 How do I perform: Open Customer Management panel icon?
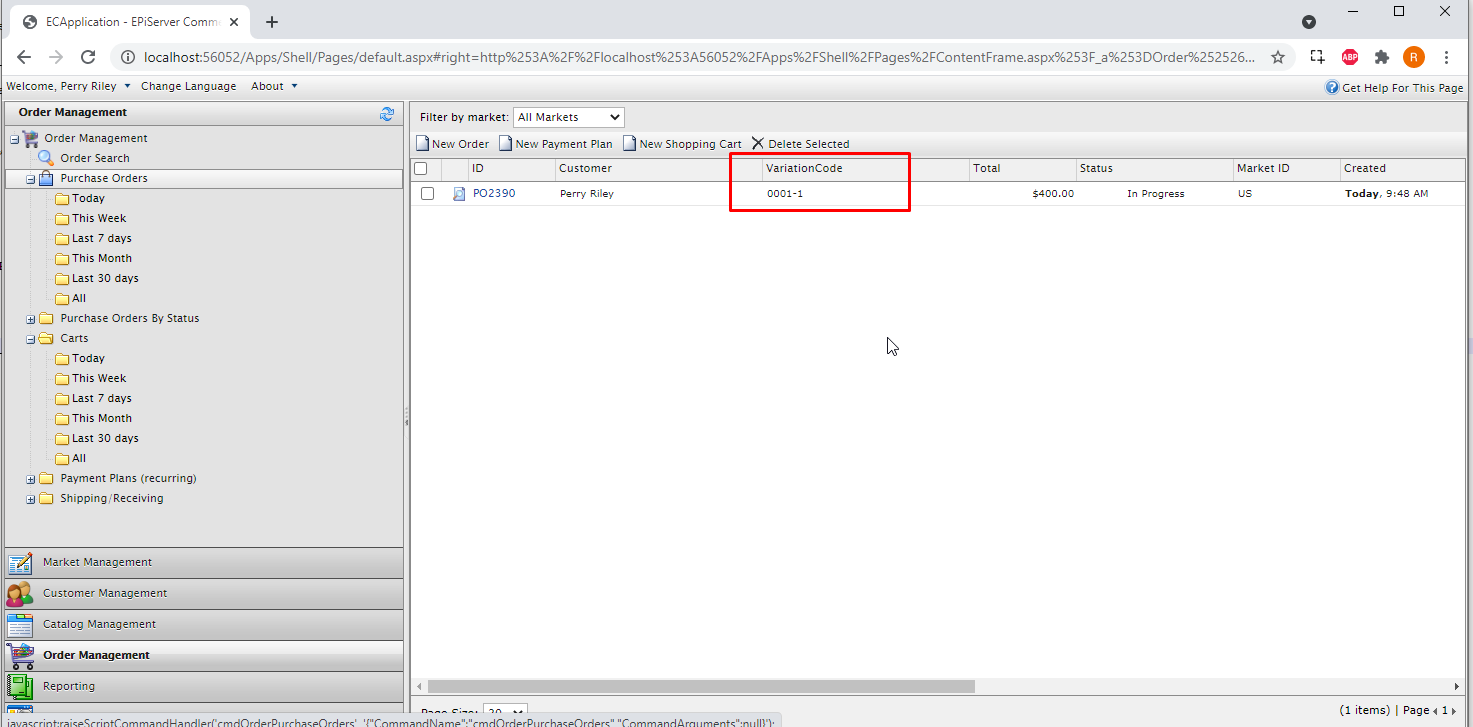coord(20,593)
